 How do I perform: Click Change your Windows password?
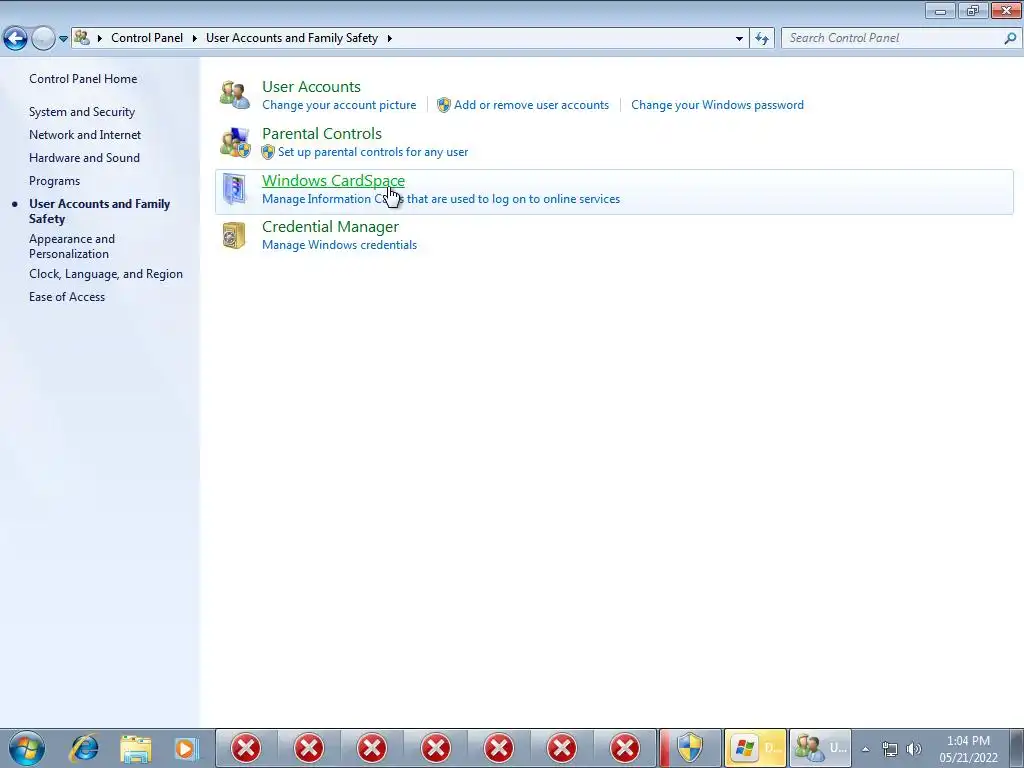point(717,104)
